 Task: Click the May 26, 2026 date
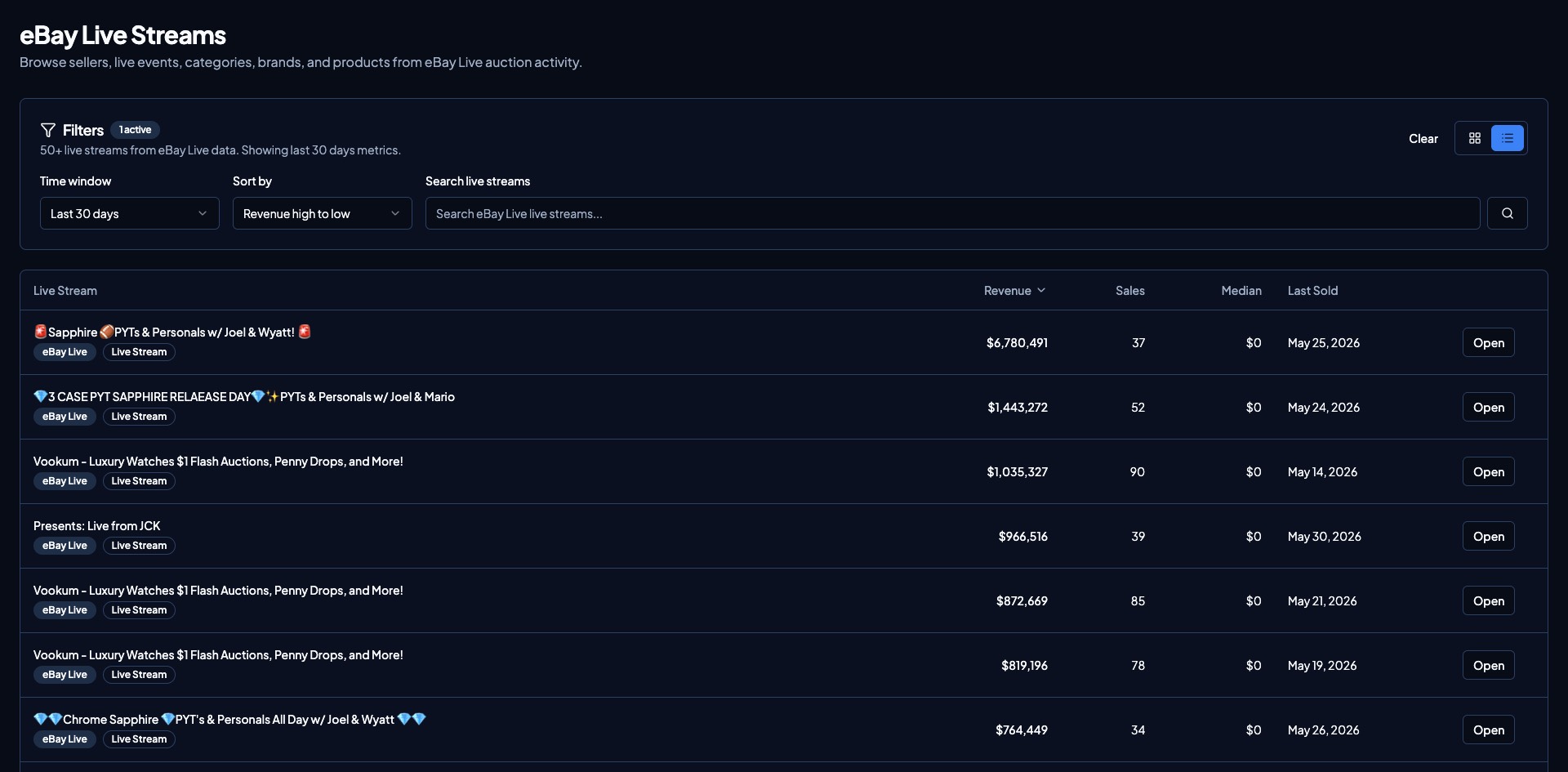click(1324, 730)
